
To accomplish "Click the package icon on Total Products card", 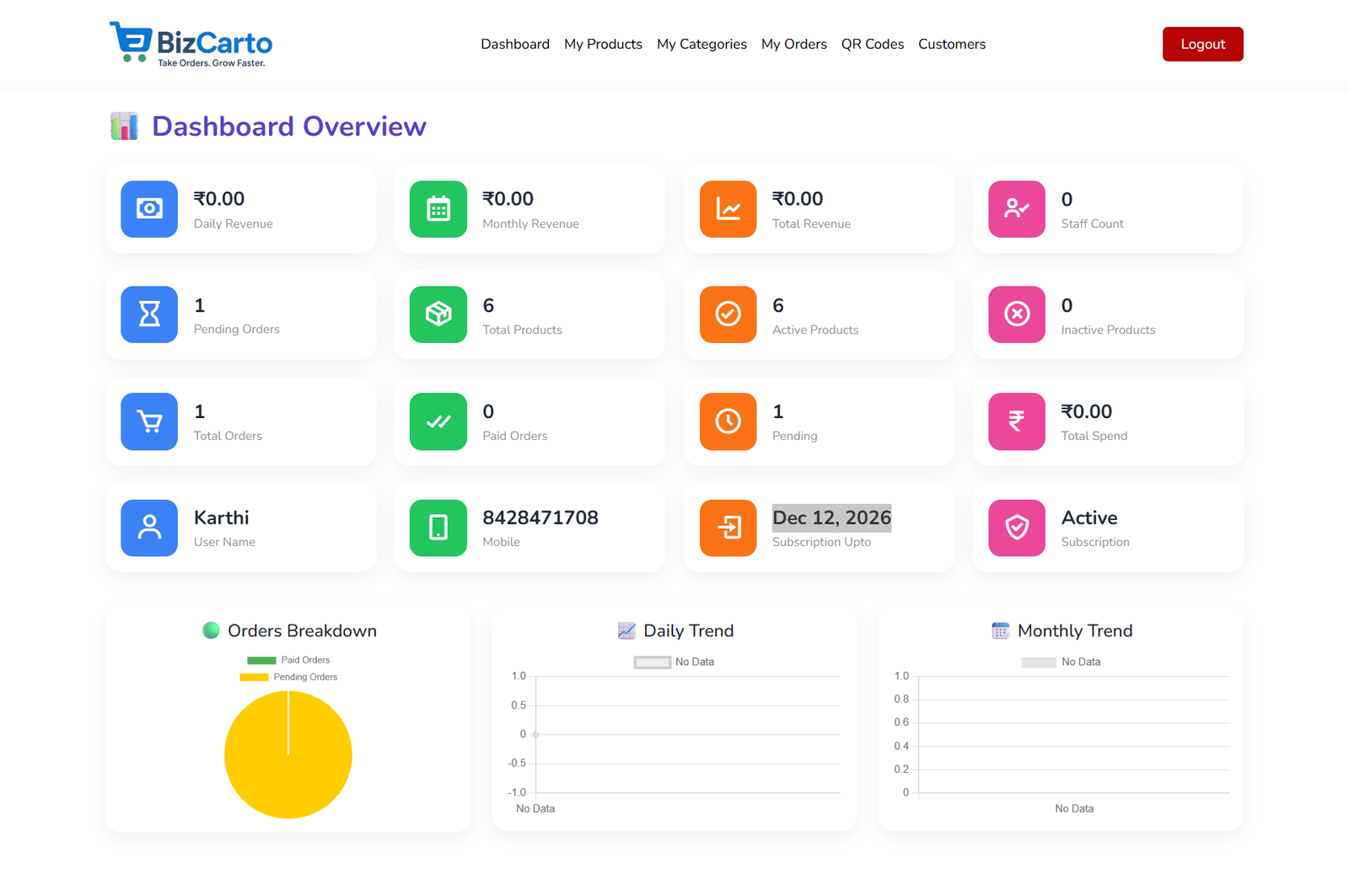I will point(438,315).
